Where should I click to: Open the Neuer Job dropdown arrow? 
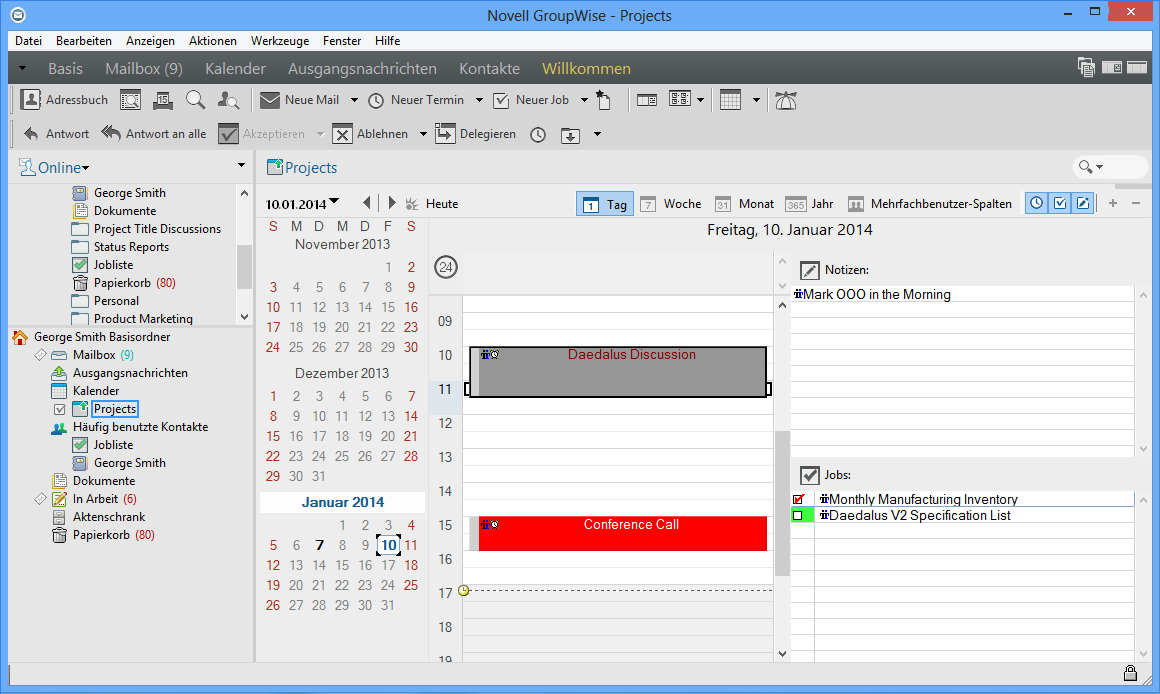tap(584, 100)
